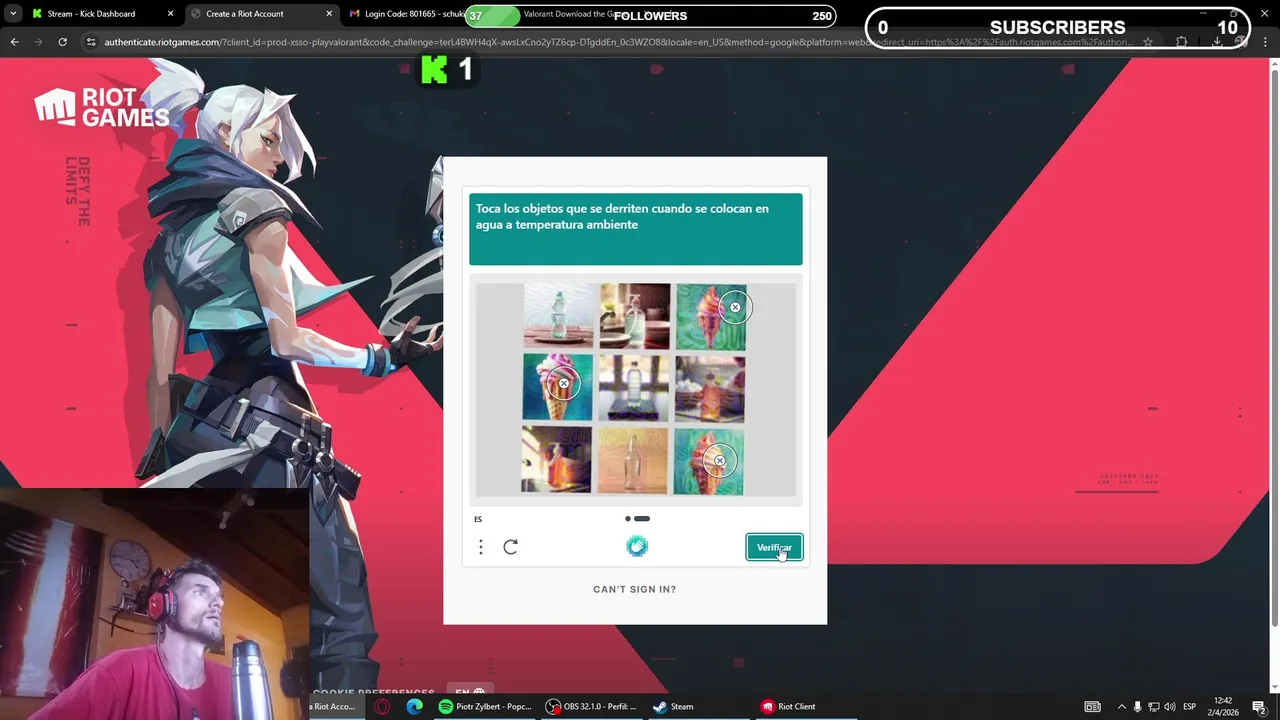1280x720 pixels.
Task: Open the notification center icon
Action: [1259, 707]
